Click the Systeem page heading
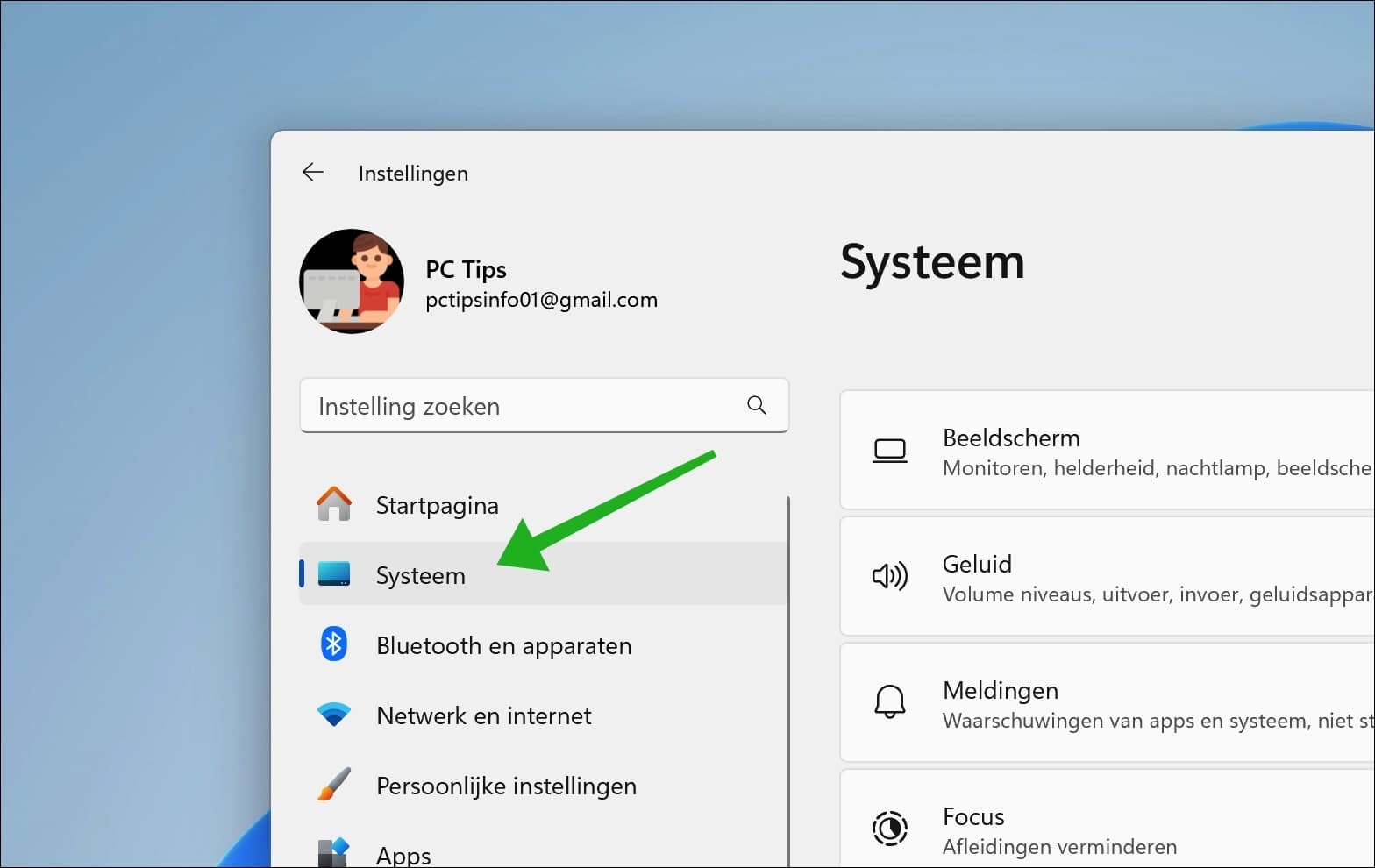Screen dimensions: 1375x868 932,262
